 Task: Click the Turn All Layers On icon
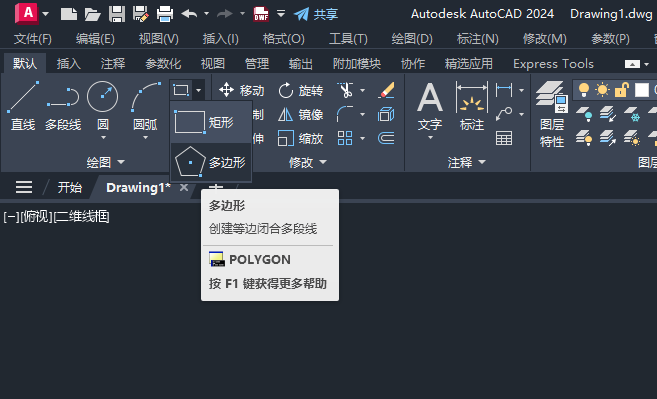coord(584,138)
